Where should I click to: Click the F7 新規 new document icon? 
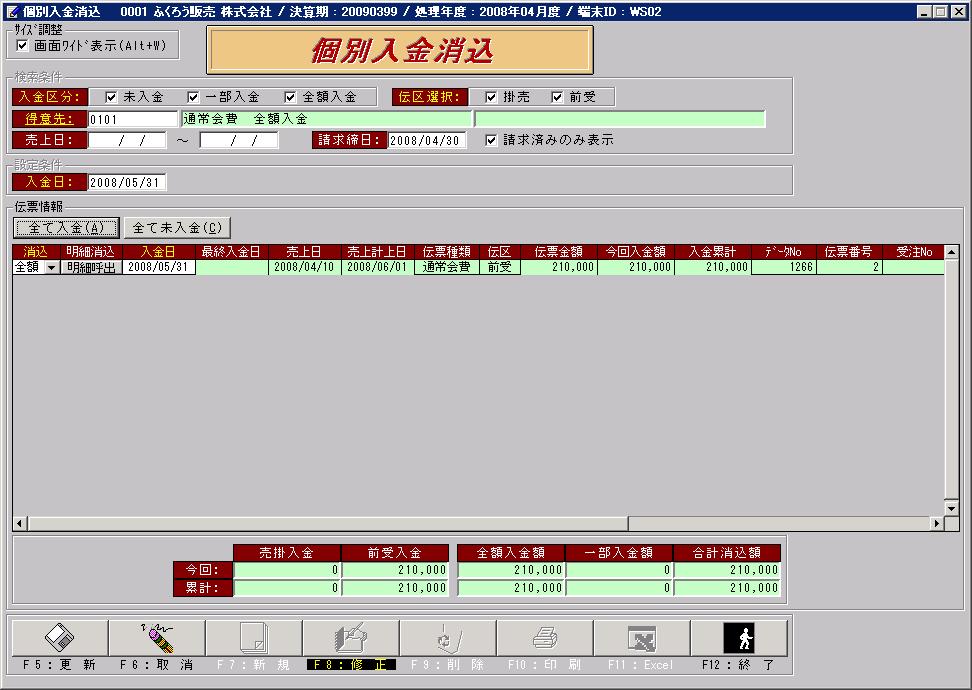(254, 637)
